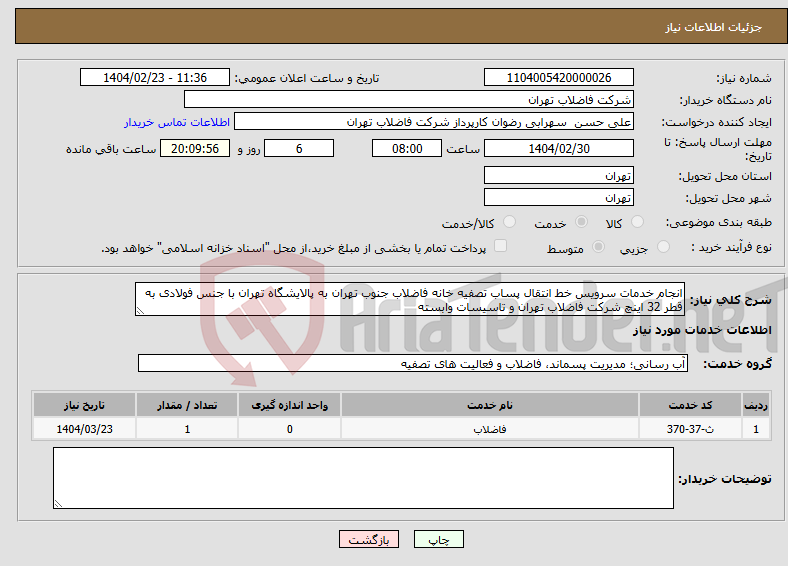
Task: Select the متوسط purchase type radio
Action: tap(599, 246)
